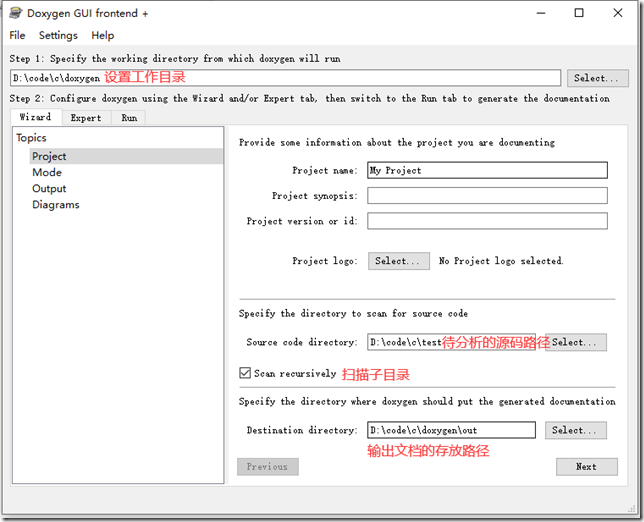This screenshot has width=644, height=522.
Task: Click the Previous button
Action: point(268,467)
